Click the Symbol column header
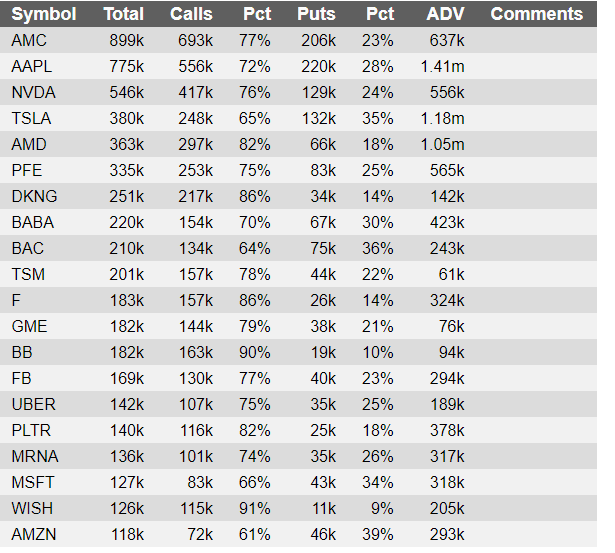Viewport: 615px width, 553px height. pyautogui.click(x=44, y=14)
